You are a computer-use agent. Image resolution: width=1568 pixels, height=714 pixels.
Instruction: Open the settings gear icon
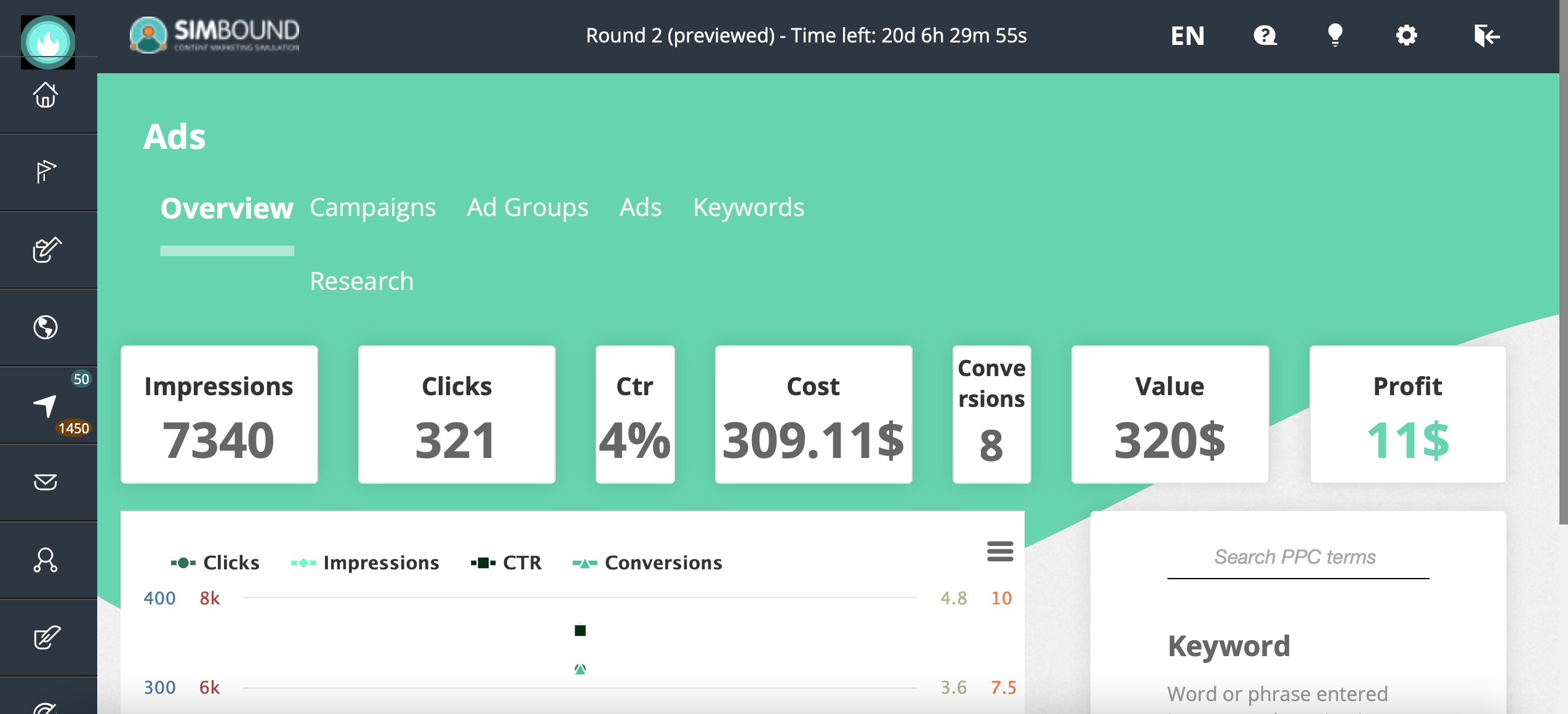(x=1406, y=36)
